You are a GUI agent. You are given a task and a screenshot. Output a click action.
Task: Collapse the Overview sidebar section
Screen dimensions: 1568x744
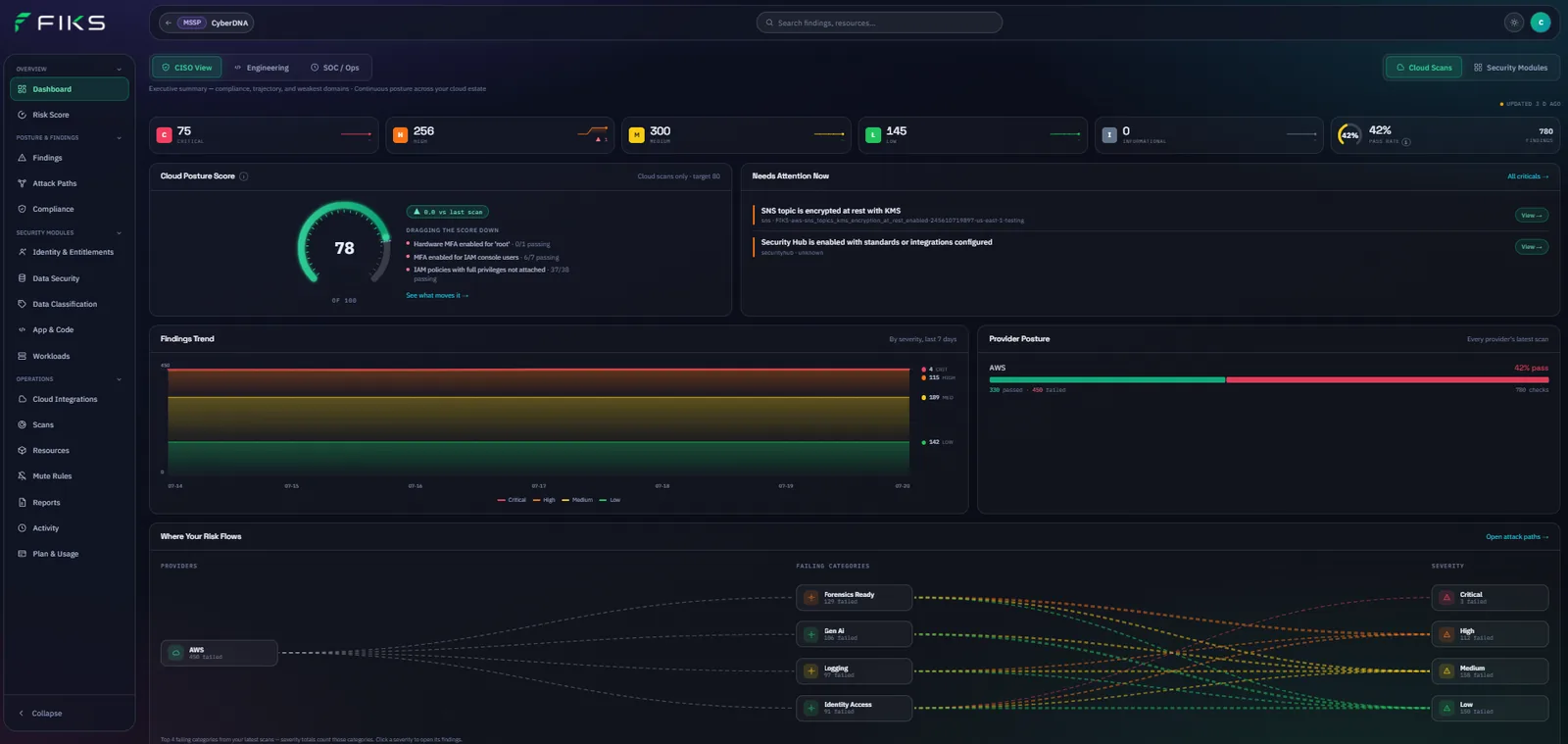pos(120,70)
